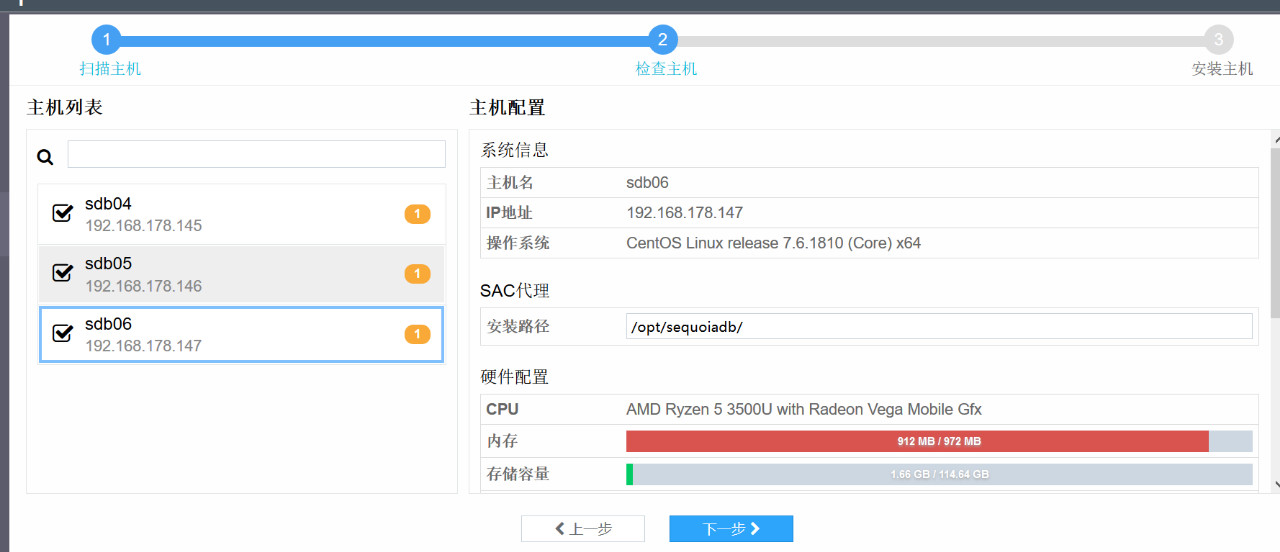Click the orange badge on sdb06

coord(417,334)
